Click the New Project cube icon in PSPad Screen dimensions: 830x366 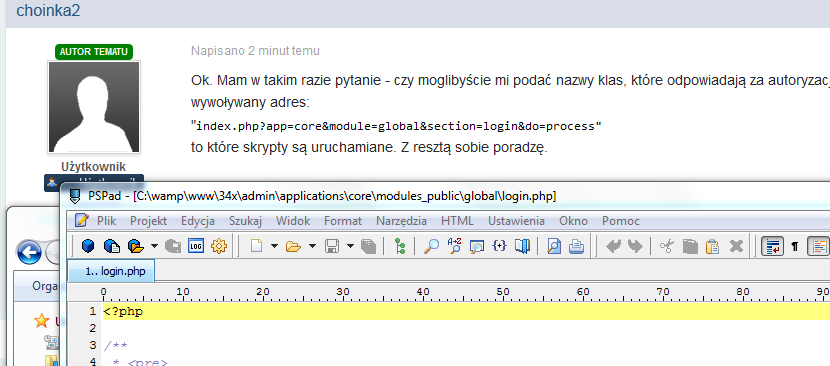coord(87,246)
